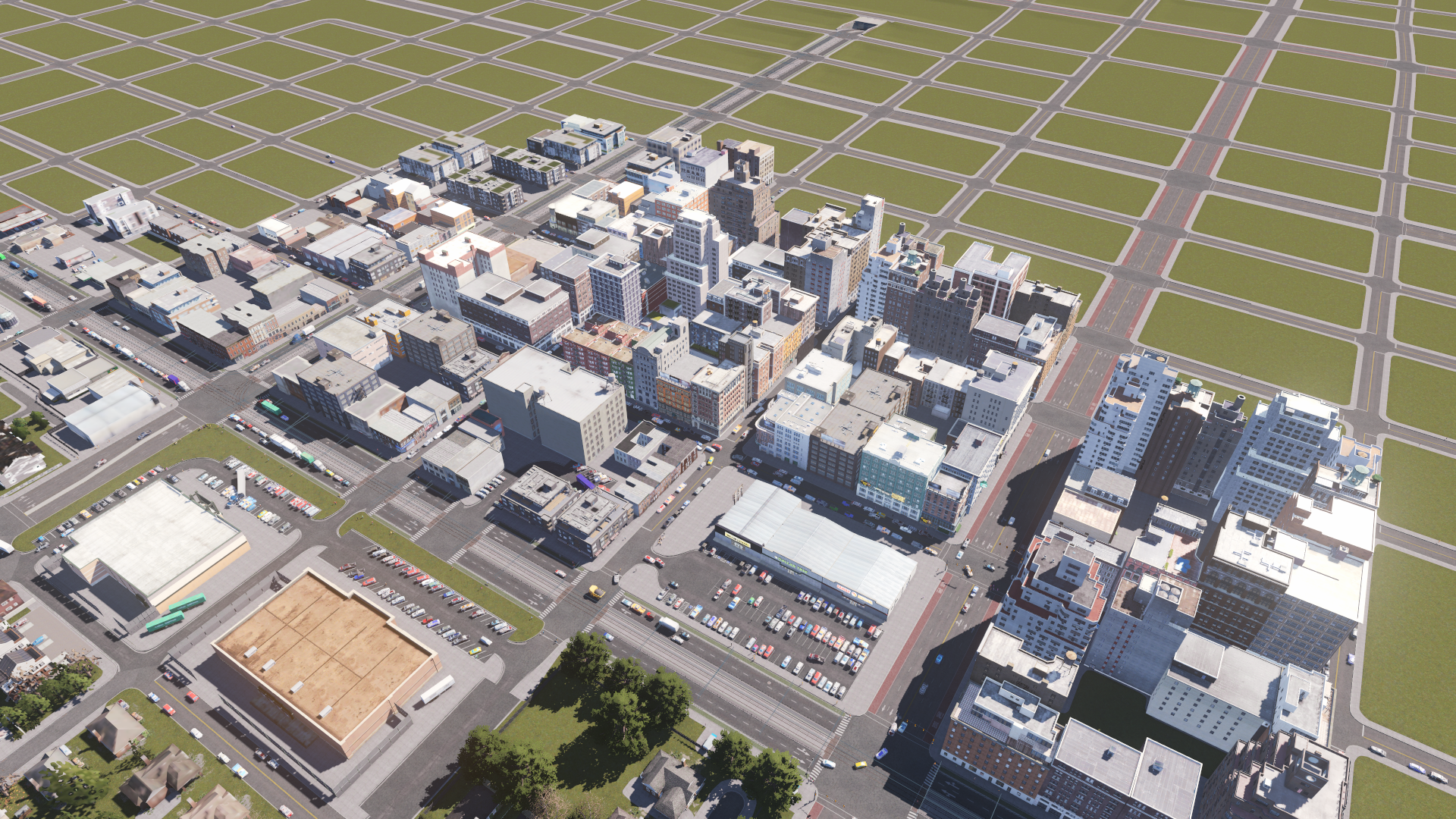Click the teal glass-facade office building
Image resolution: width=1456 pixels, height=819 pixels.
(899, 471)
